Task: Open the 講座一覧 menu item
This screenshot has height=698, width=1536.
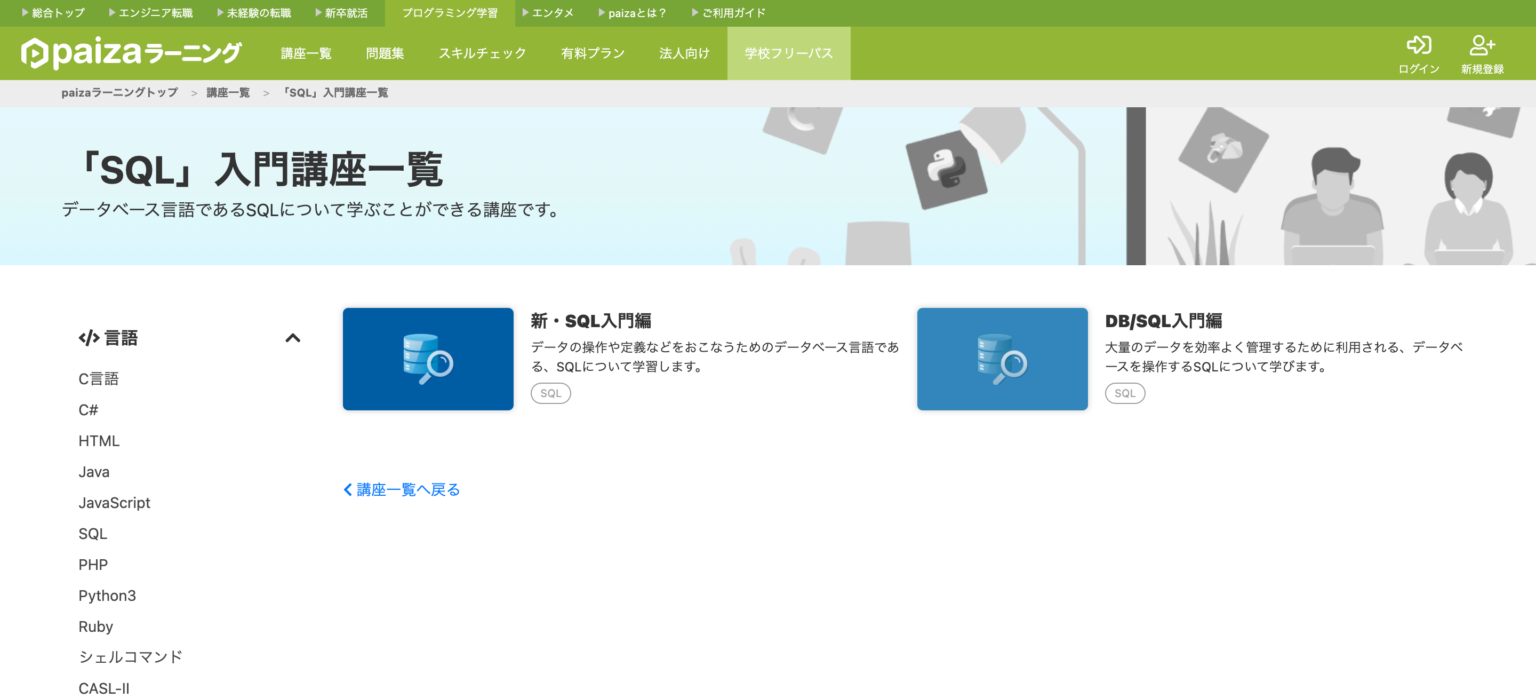Action: click(306, 53)
